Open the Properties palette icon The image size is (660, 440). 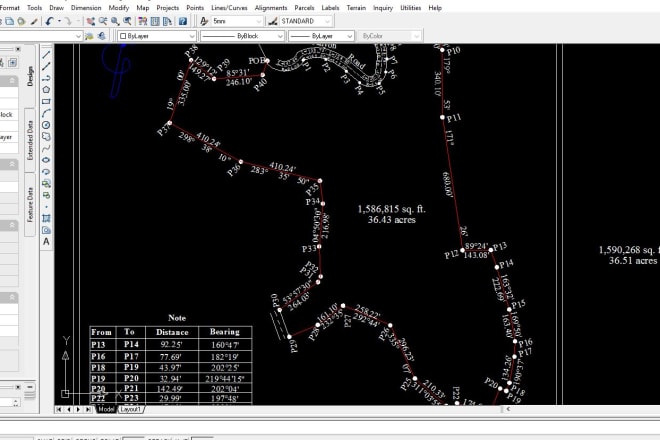143,21
